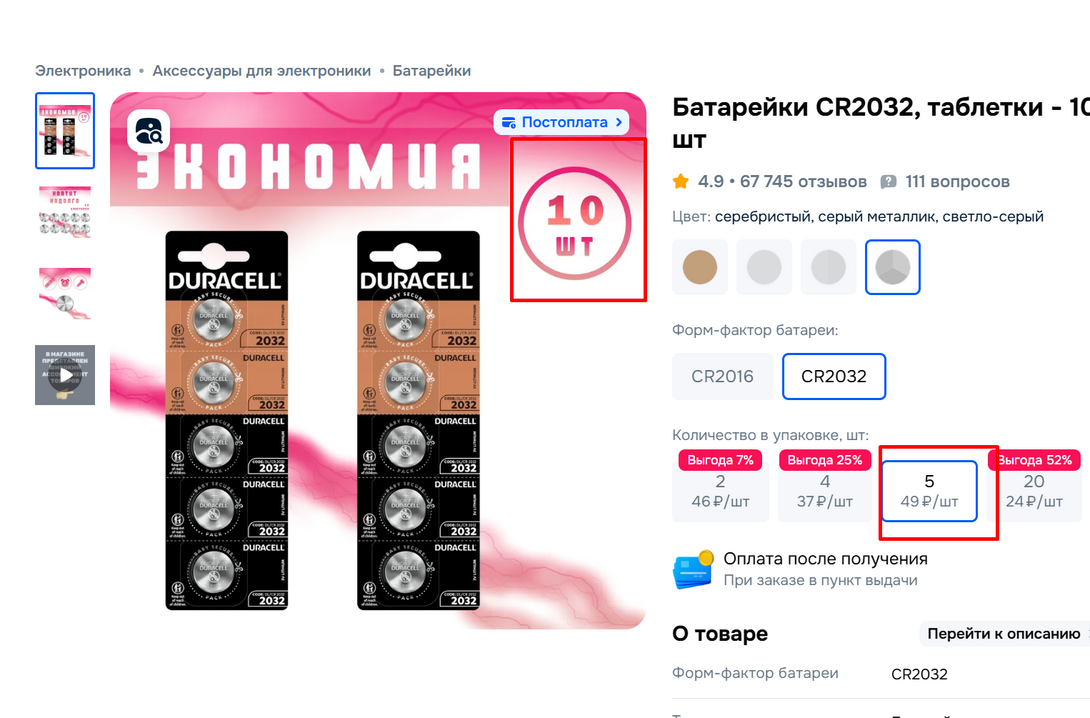Select the gold color swatch
Screen dimensions: 1090x718
(699, 267)
